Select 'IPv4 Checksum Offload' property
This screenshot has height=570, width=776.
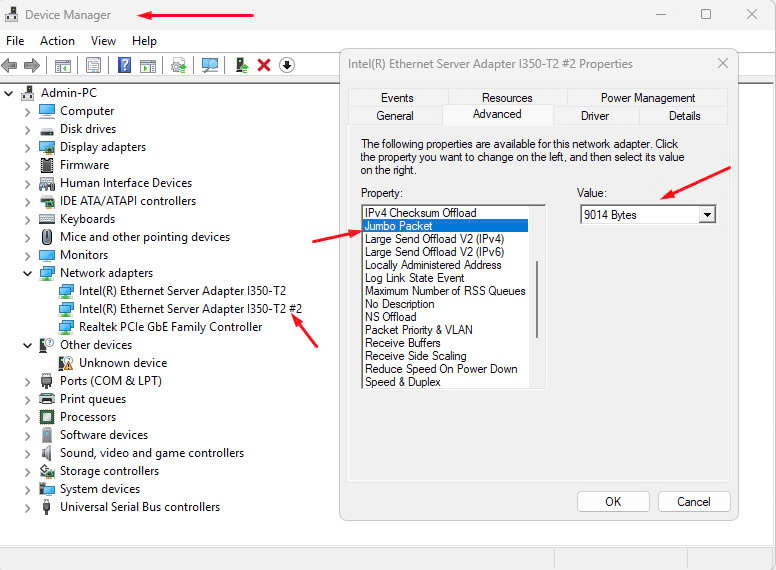pos(420,213)
